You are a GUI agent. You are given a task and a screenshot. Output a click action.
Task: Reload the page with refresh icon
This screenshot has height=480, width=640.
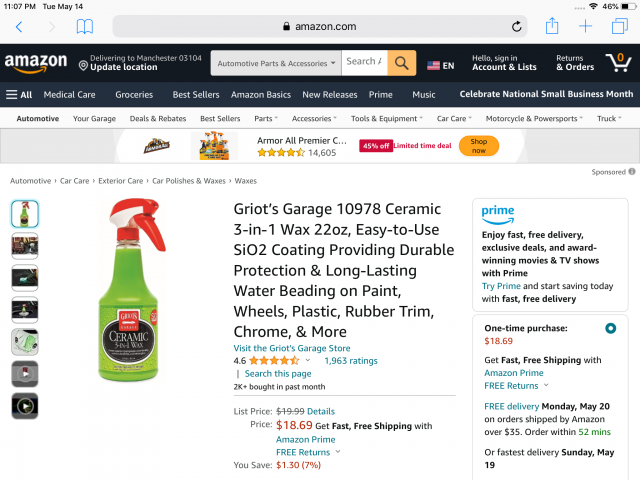pyautogui.click(x=516, y=27)
